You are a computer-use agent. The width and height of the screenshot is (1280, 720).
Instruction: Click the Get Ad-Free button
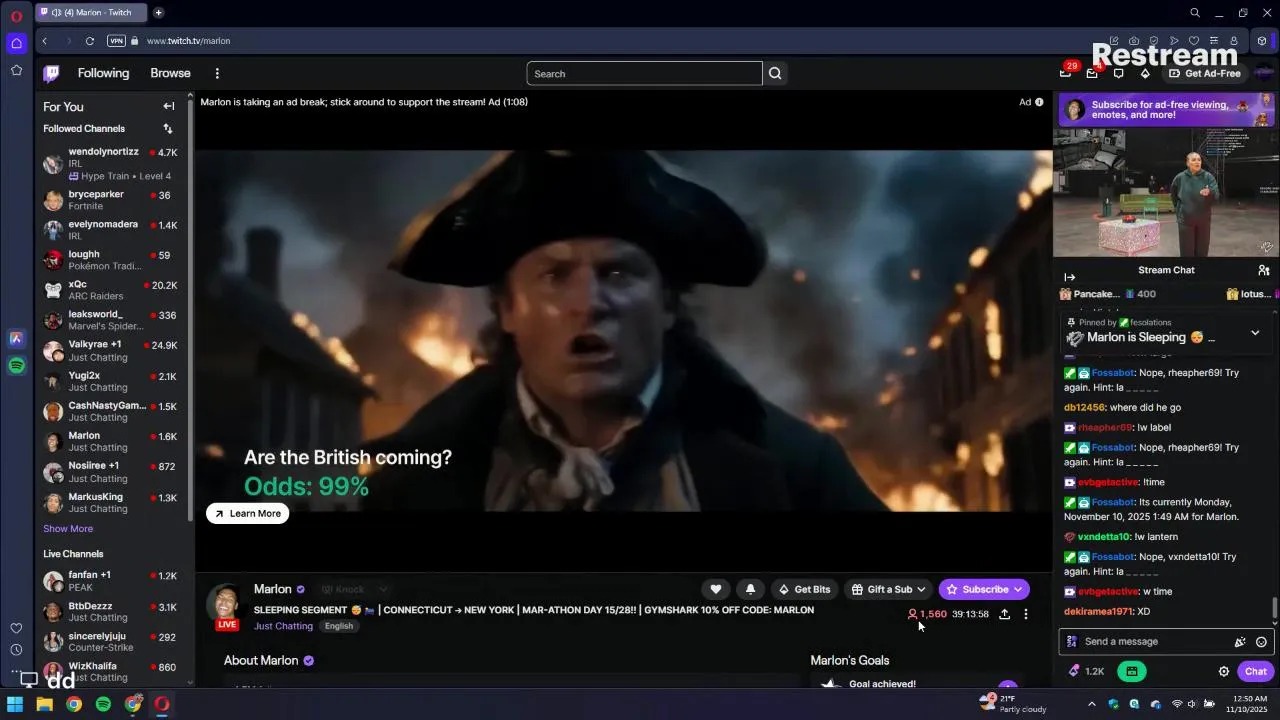[1205, 73]
